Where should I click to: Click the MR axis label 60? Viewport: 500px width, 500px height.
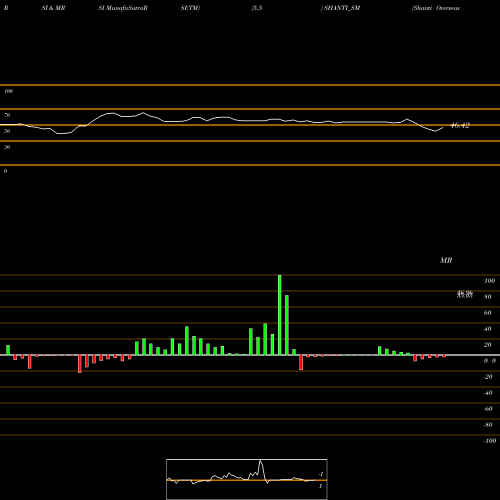tap(488, 313)
